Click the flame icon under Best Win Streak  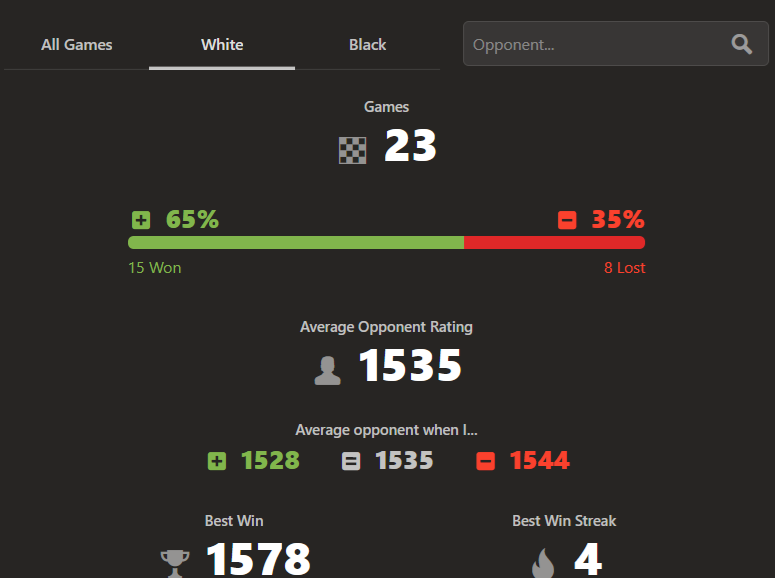(543, 563)
